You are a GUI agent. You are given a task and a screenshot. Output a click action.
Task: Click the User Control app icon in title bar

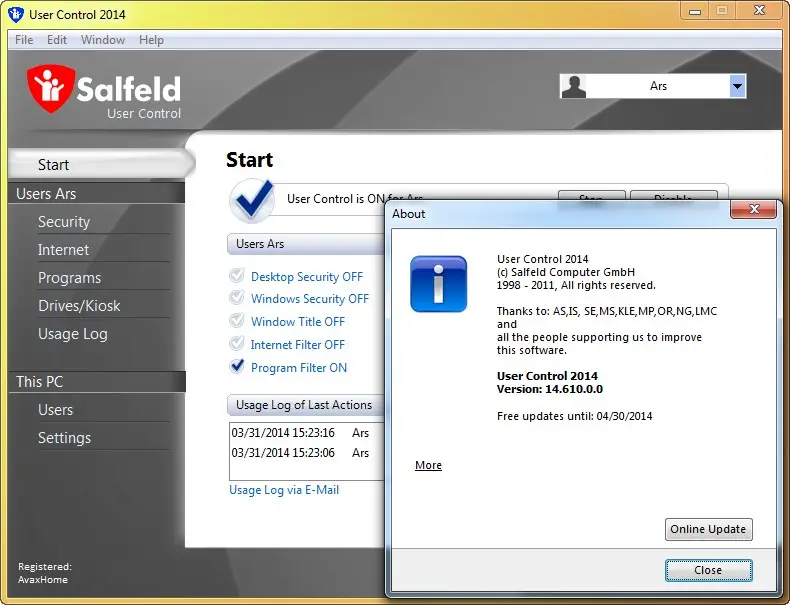[x=16, y=14]
